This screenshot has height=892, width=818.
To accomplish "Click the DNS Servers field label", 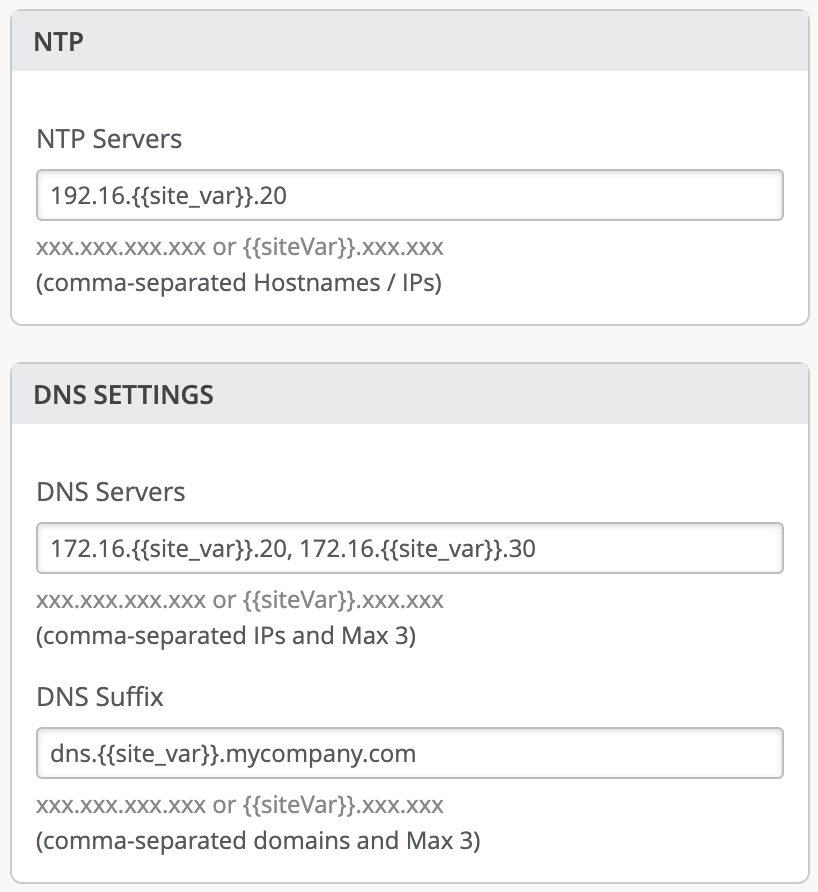I will pyautogui.click(x=110, y=492).
